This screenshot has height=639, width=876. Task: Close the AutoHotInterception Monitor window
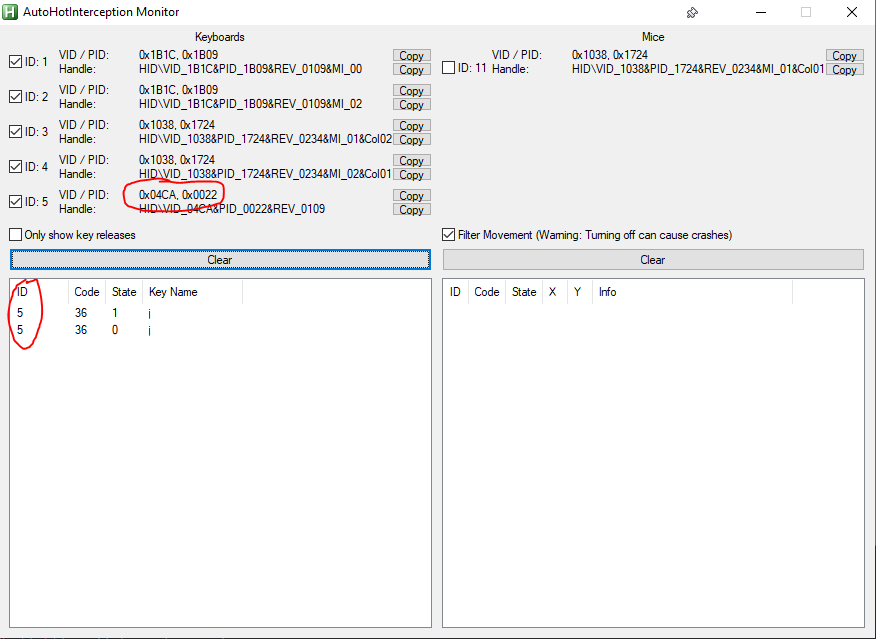(852, 12)
